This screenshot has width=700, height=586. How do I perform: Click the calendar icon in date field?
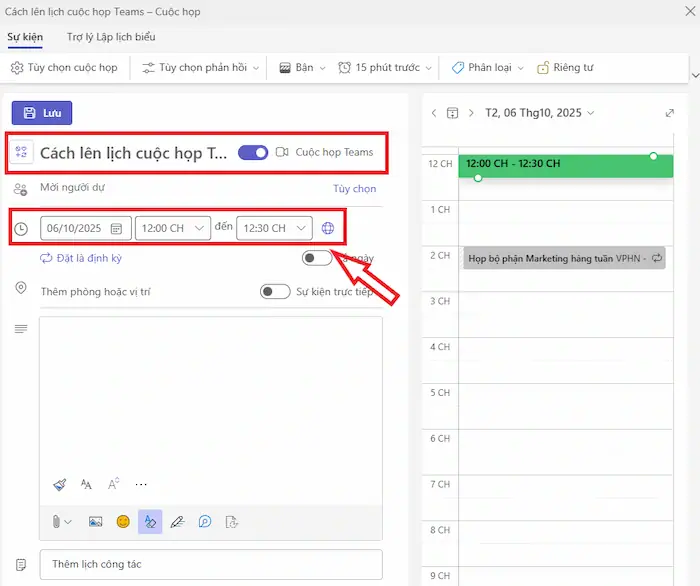(x=116, y=228)
